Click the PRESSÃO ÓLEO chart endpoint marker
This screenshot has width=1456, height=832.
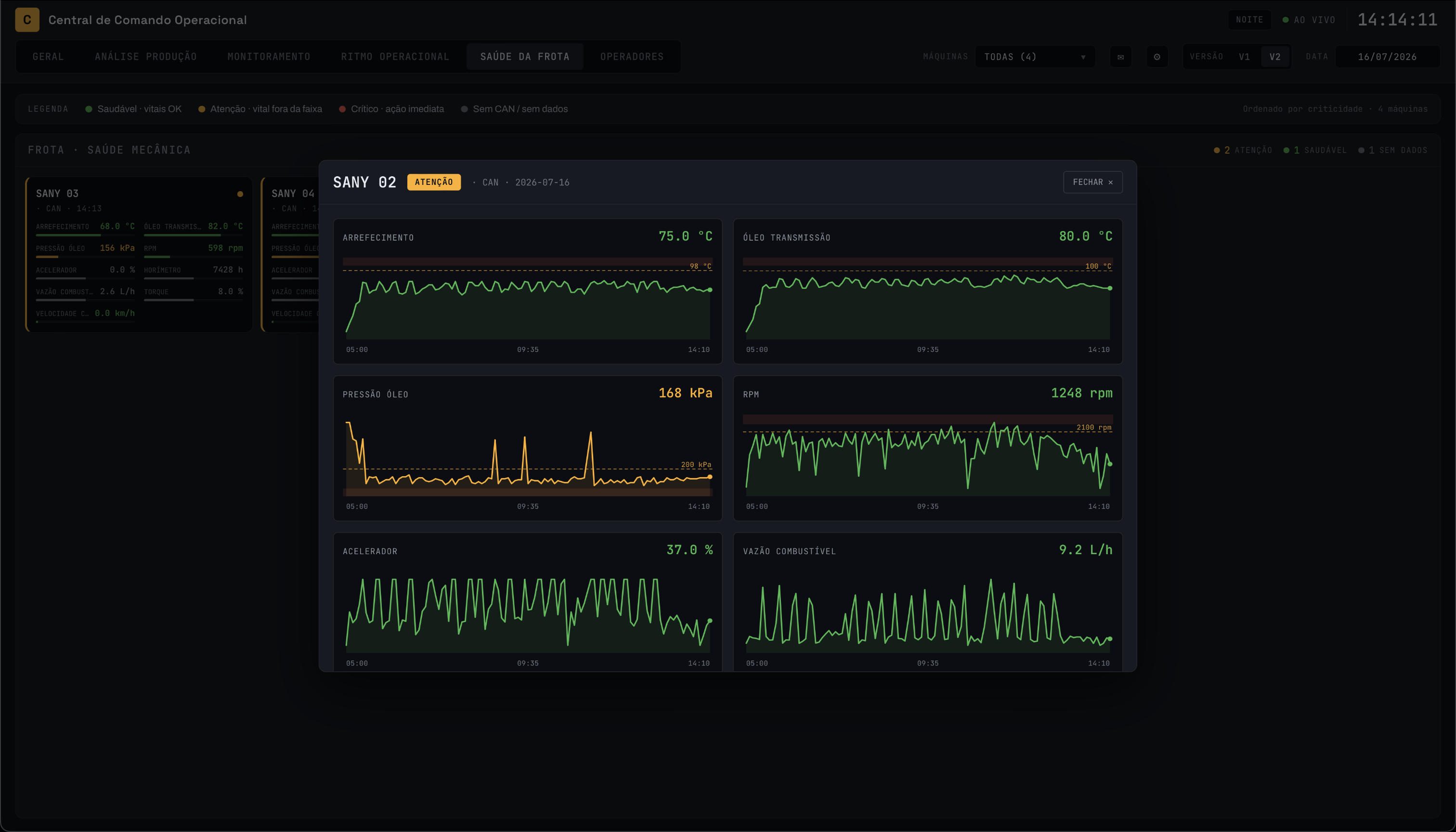coord(710,477)
